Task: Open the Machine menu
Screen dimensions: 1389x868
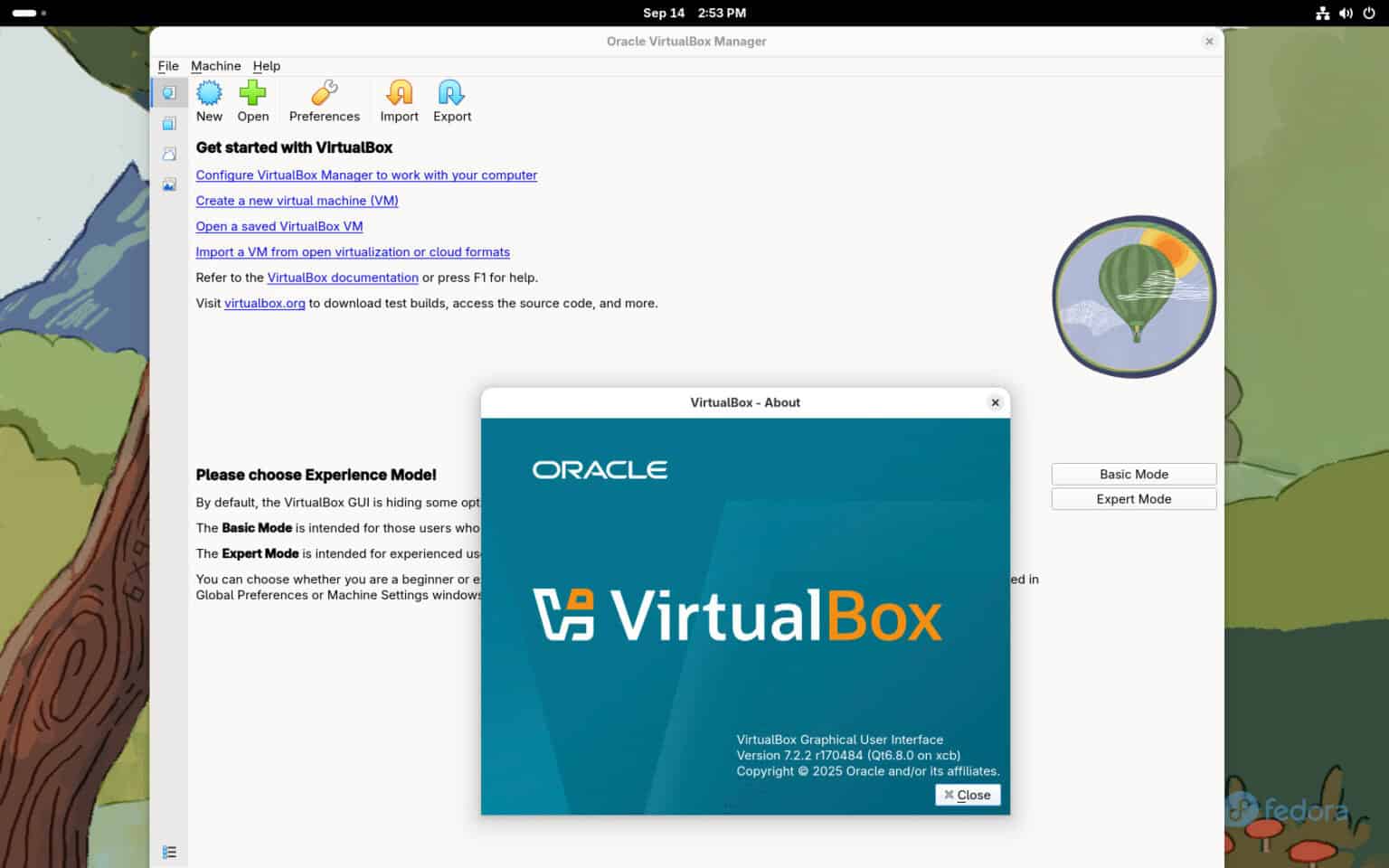Action: tap(215, 65)
